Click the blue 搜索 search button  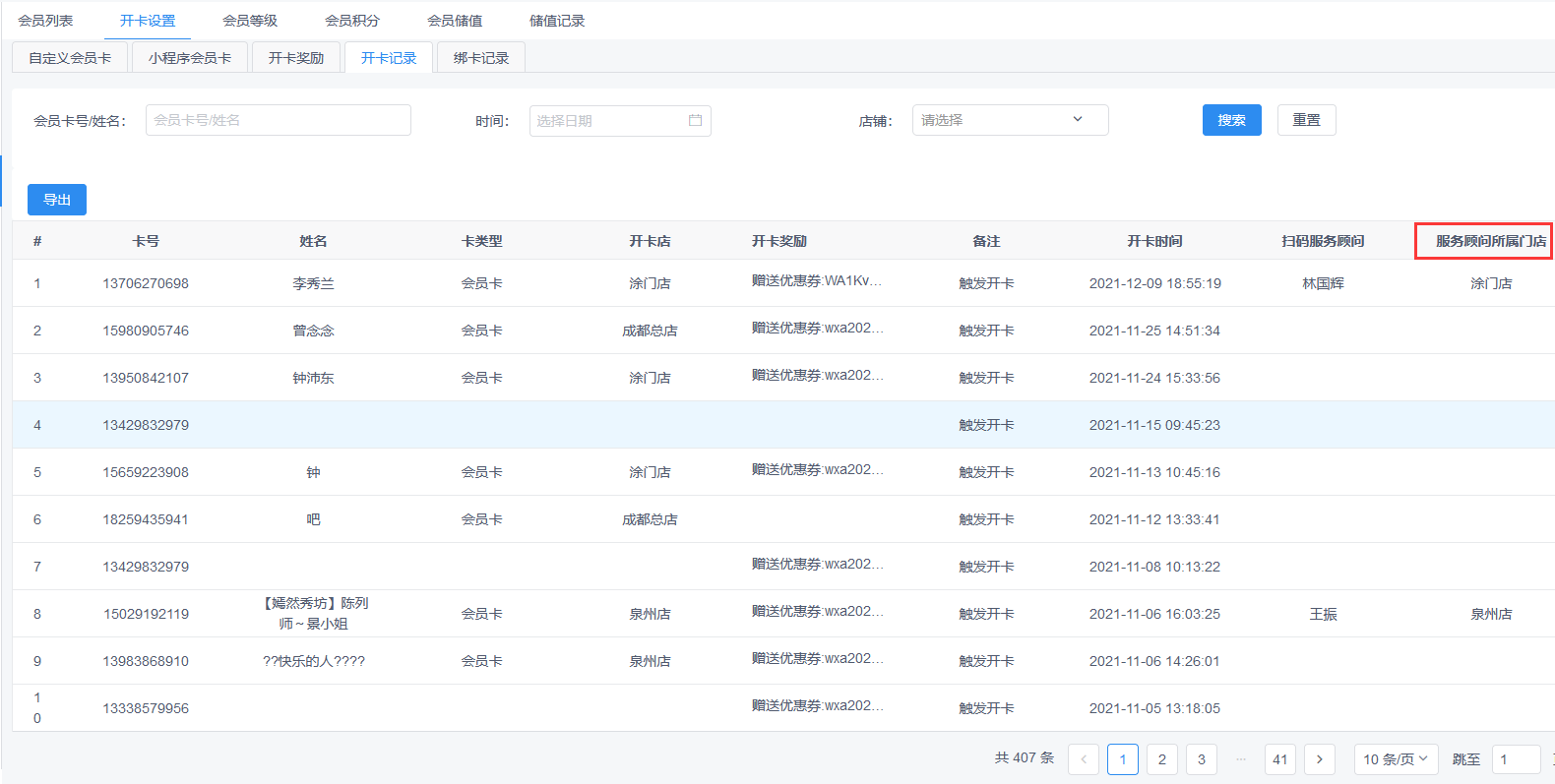(x=1231, y=120)
